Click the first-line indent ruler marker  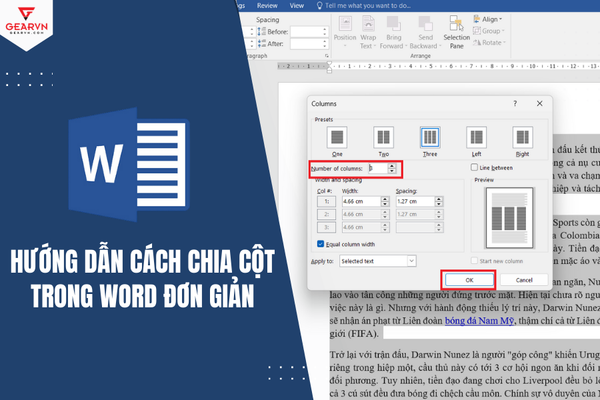click(329, 64)
